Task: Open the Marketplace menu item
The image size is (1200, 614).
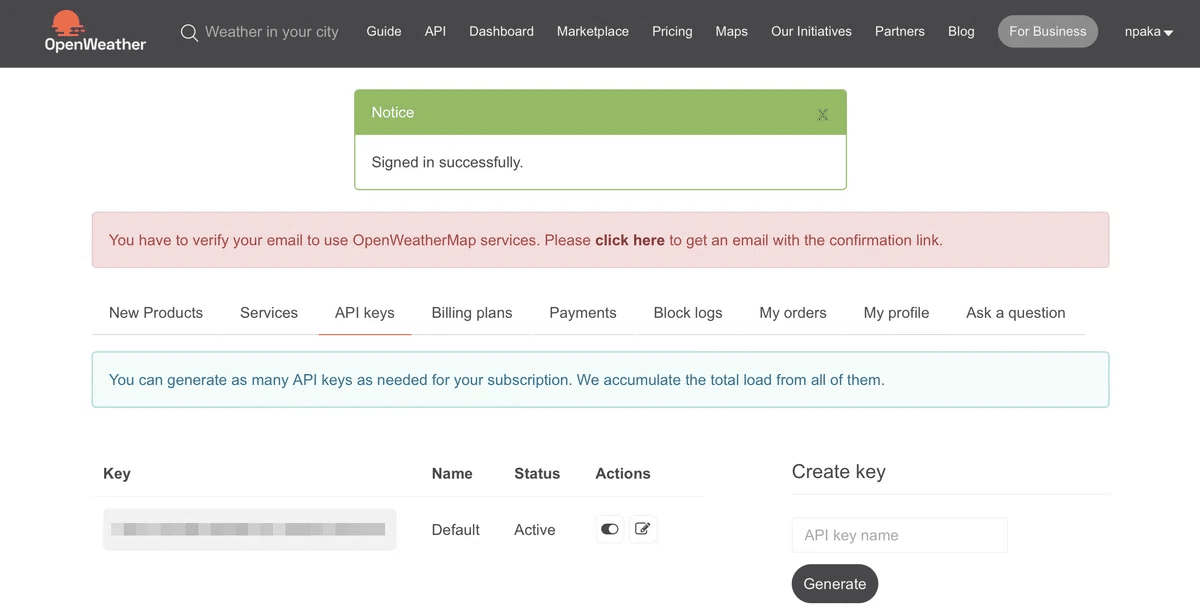Action: coord(593,32)
